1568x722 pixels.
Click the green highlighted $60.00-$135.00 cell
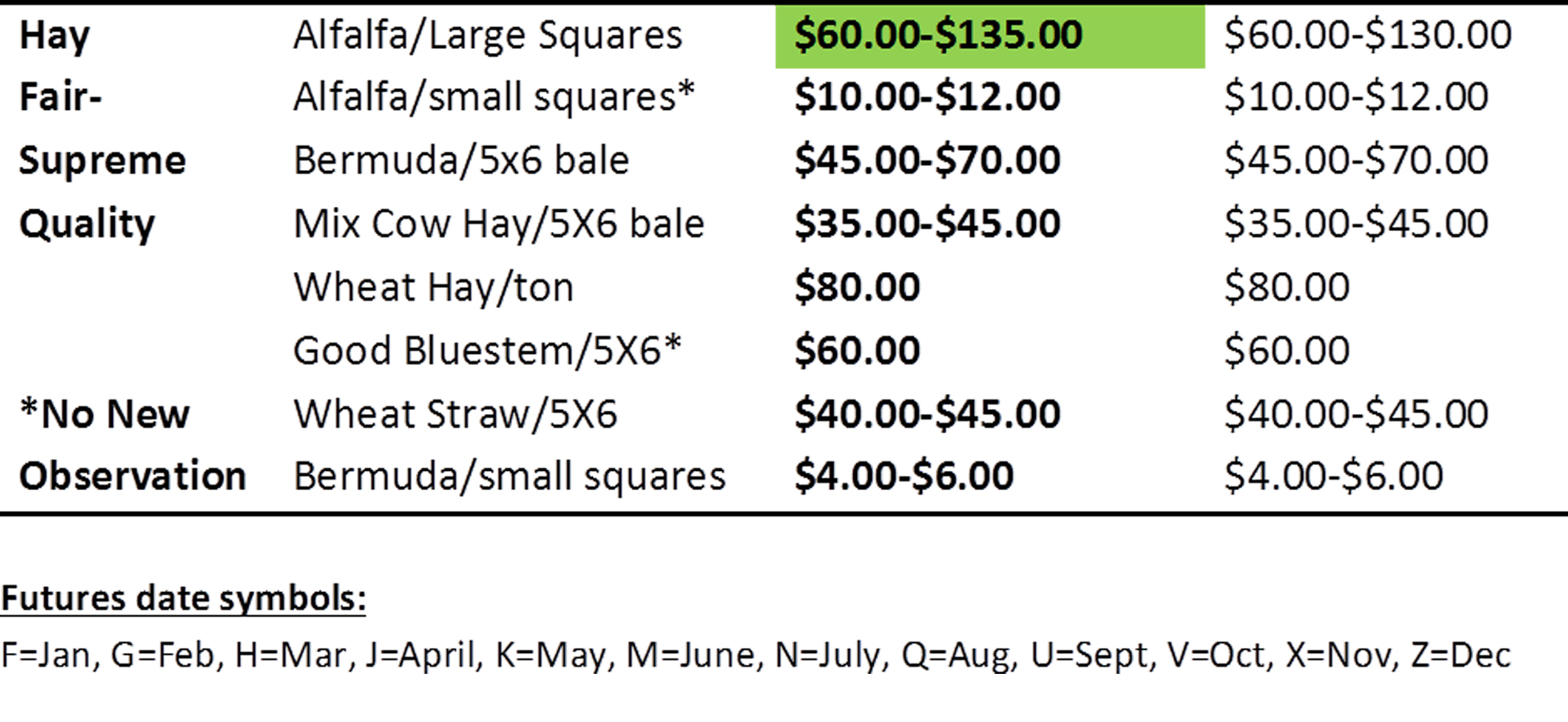coord(989,36)
